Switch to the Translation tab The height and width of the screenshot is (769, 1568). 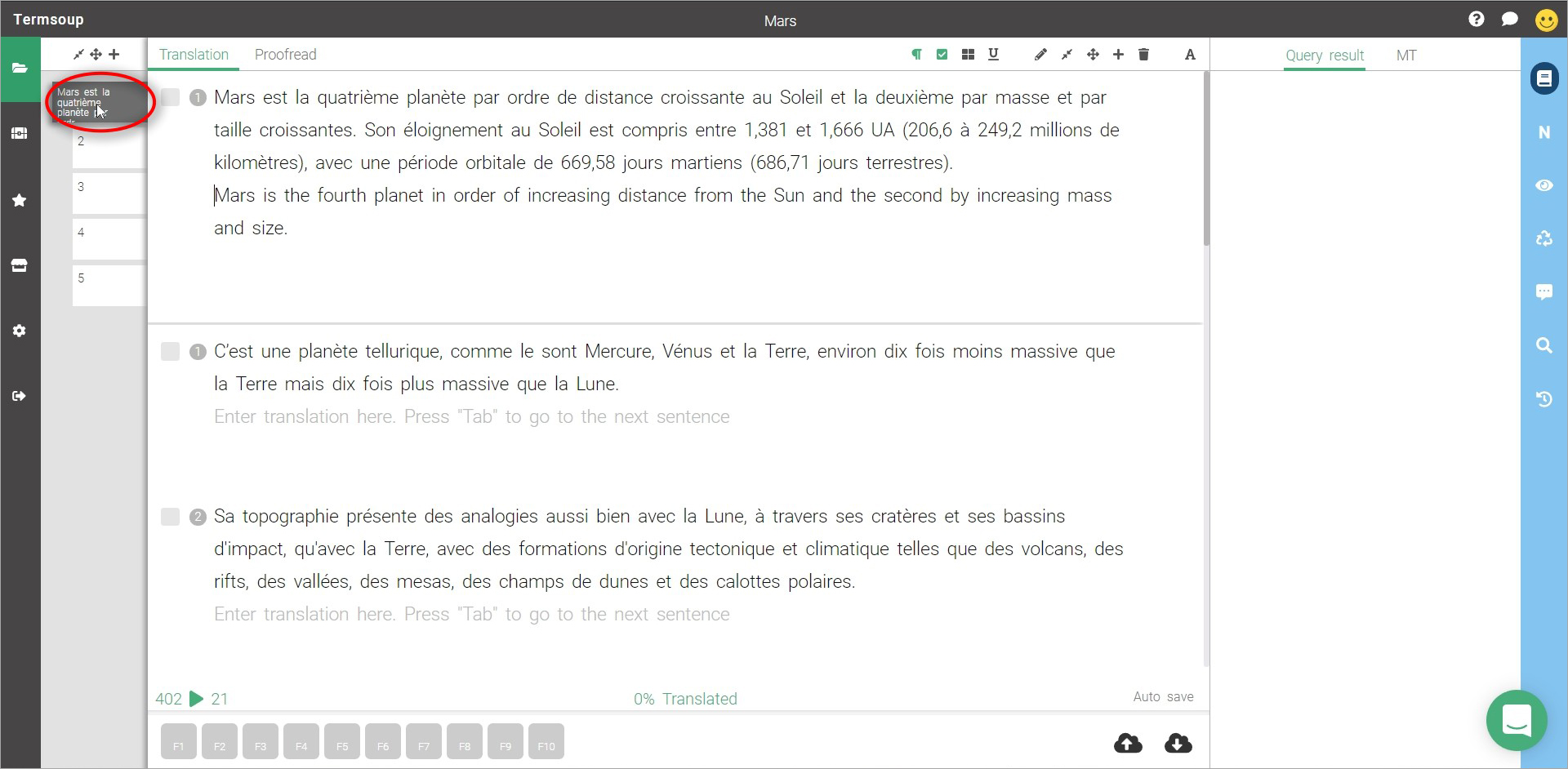tap(194, 55)
